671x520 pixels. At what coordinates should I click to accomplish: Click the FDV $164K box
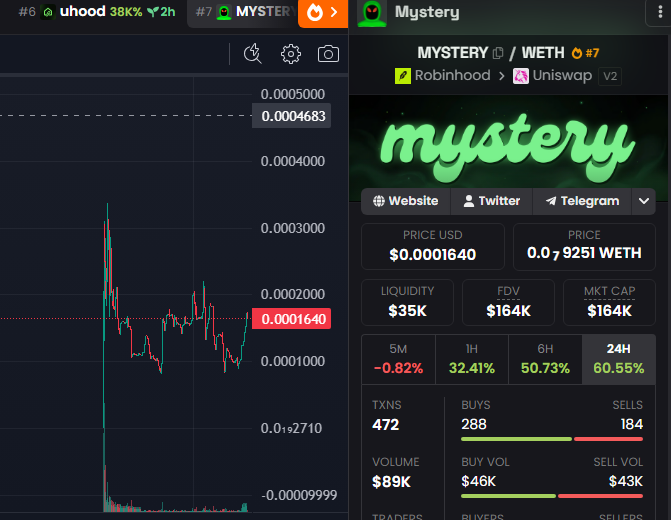(508, 302)
